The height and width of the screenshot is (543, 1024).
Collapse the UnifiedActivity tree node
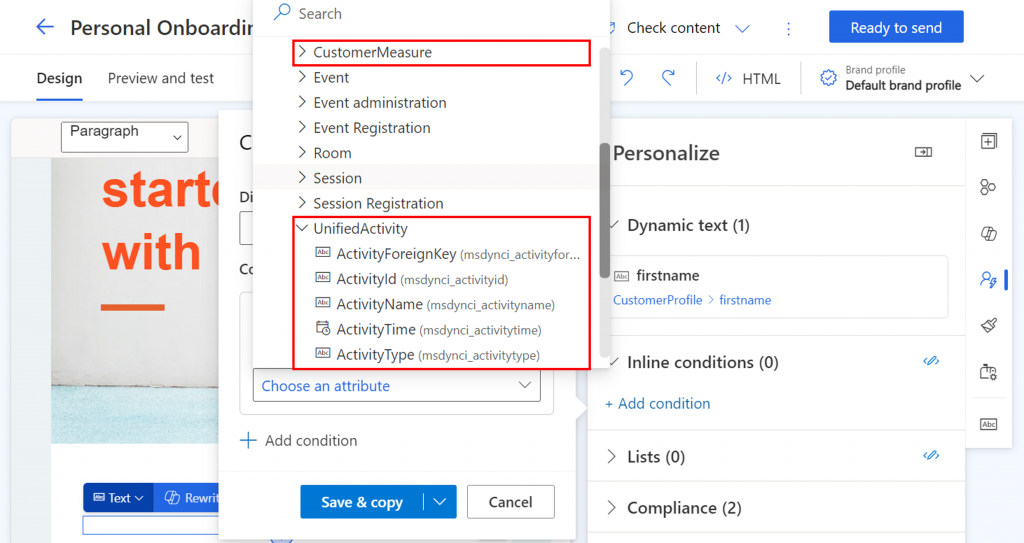coord(302,229)
